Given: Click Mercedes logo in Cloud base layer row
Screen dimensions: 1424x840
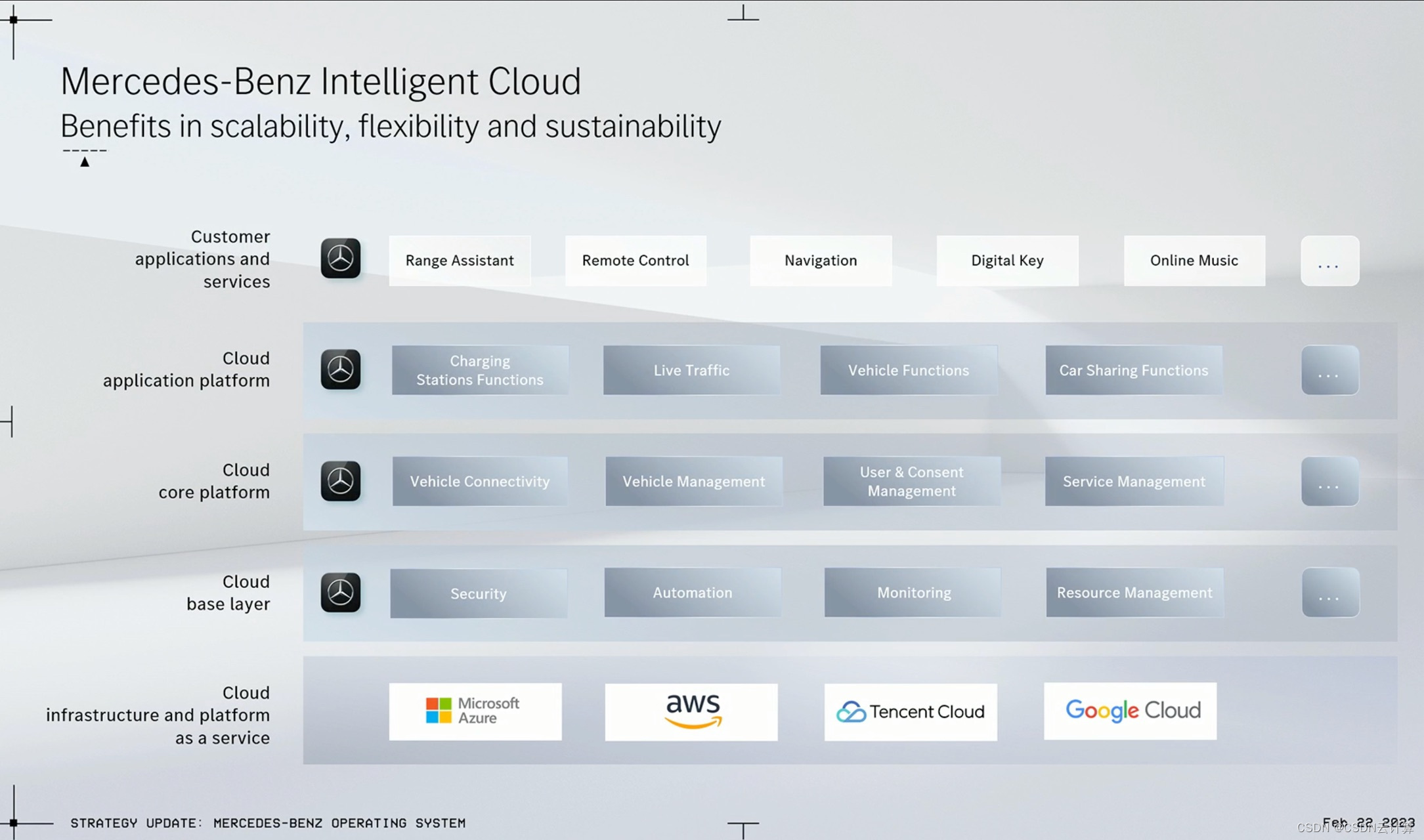Looking at the screenshot, I should coord(340,593).
